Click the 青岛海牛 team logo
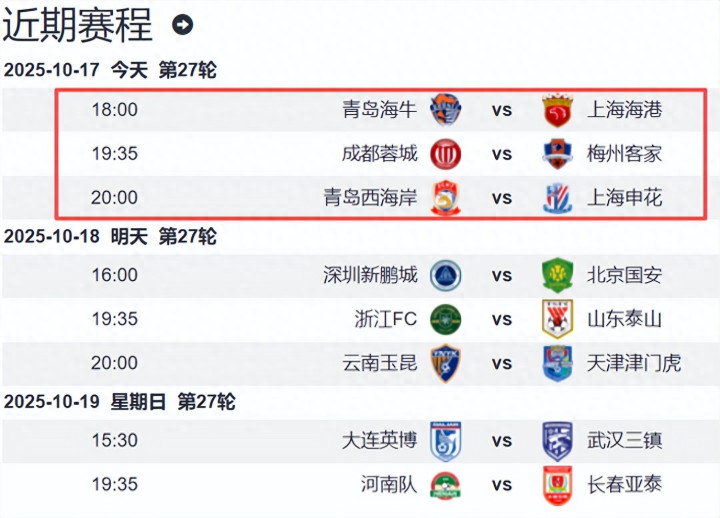Screen dimensions: 720x518 pos(445,109)
